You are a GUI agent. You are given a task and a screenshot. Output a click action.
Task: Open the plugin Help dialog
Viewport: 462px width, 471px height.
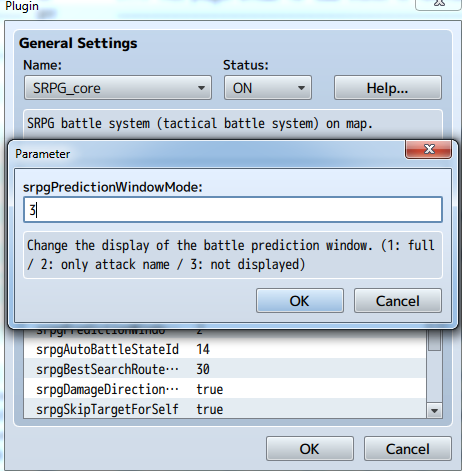tap(388, 88)
